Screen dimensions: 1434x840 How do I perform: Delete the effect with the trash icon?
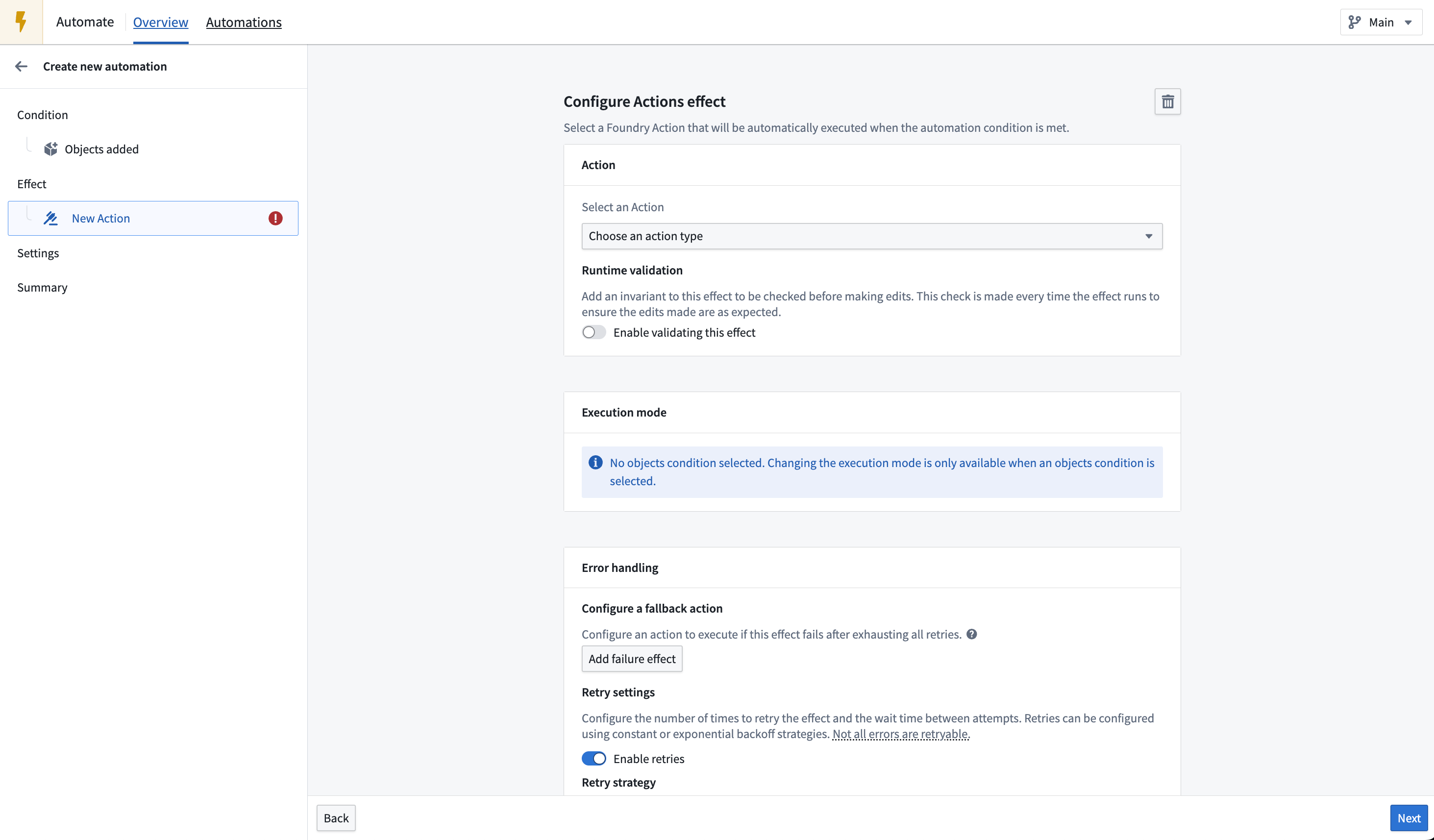tap(1167, 102)
